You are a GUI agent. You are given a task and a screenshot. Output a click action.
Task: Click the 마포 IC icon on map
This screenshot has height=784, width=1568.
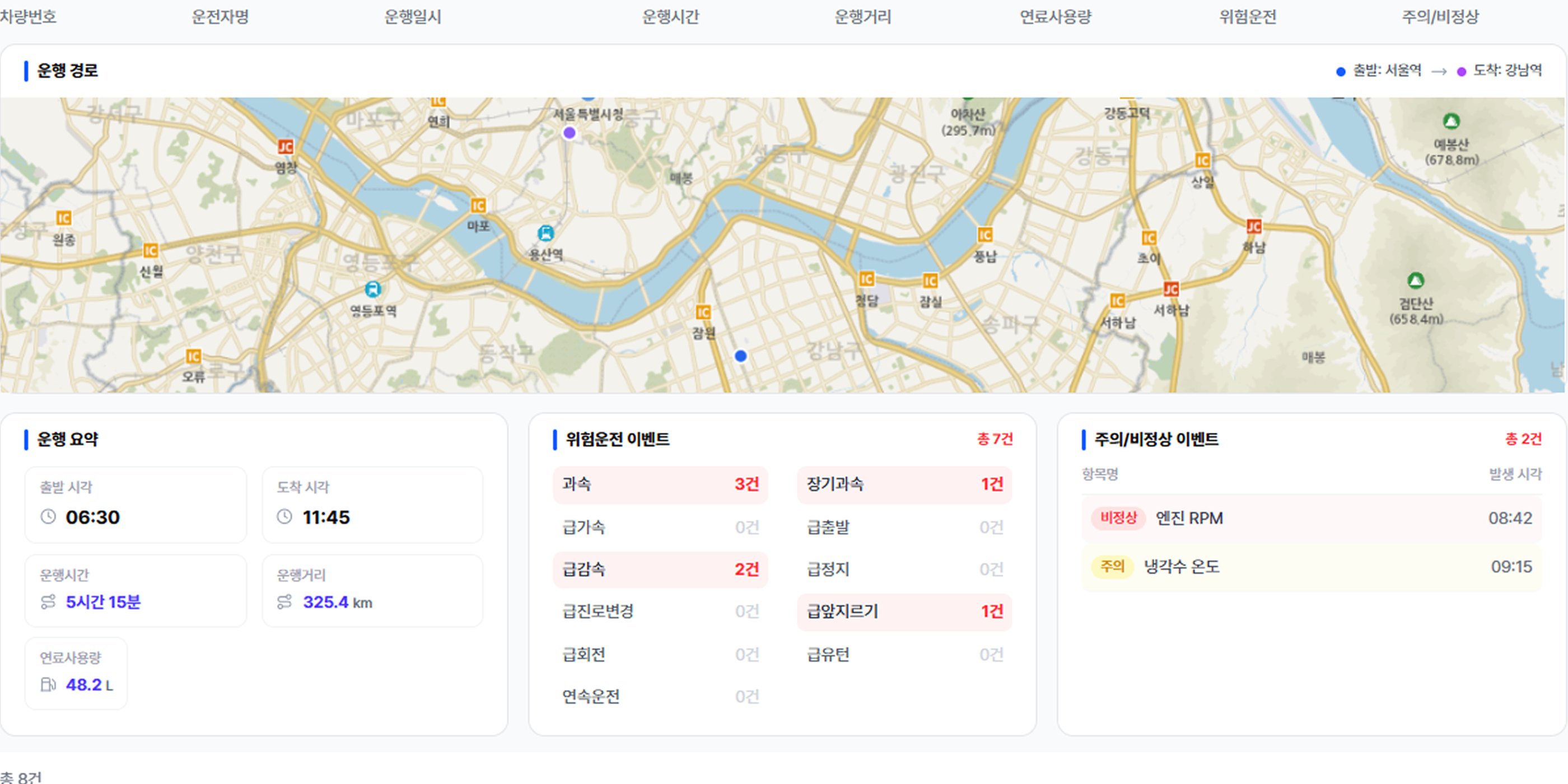(x=478, y=206)
